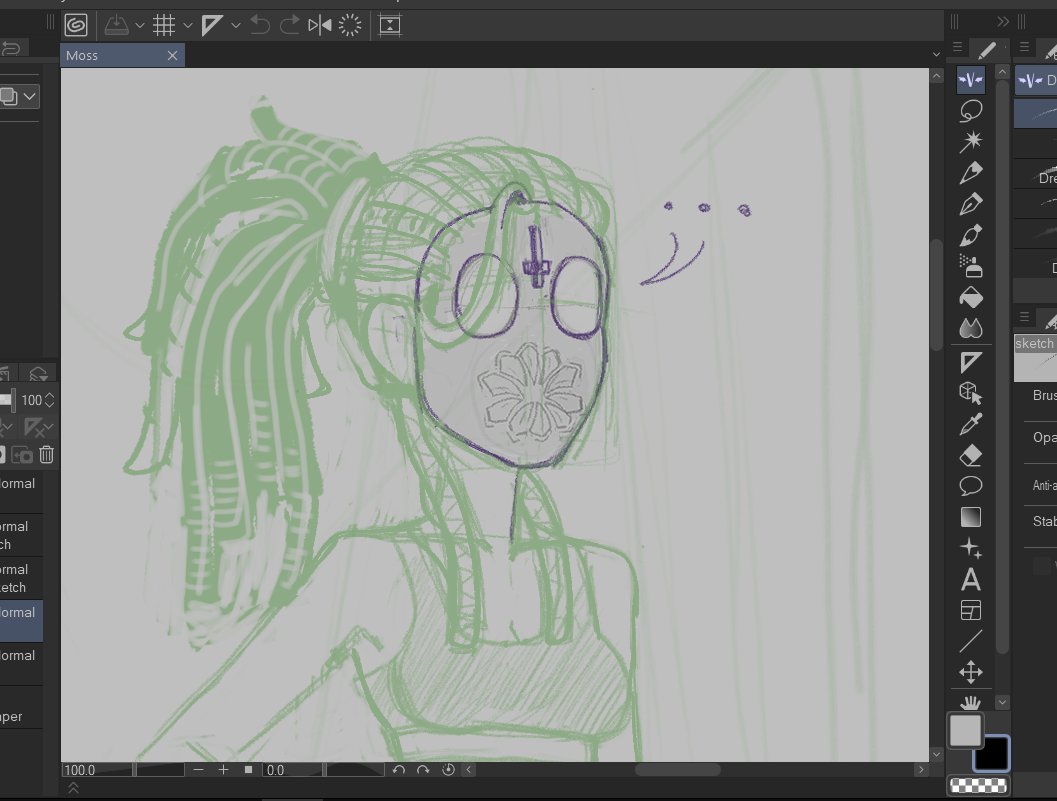Open dropdown arrow beside ruler snap icon

(235, 26)
